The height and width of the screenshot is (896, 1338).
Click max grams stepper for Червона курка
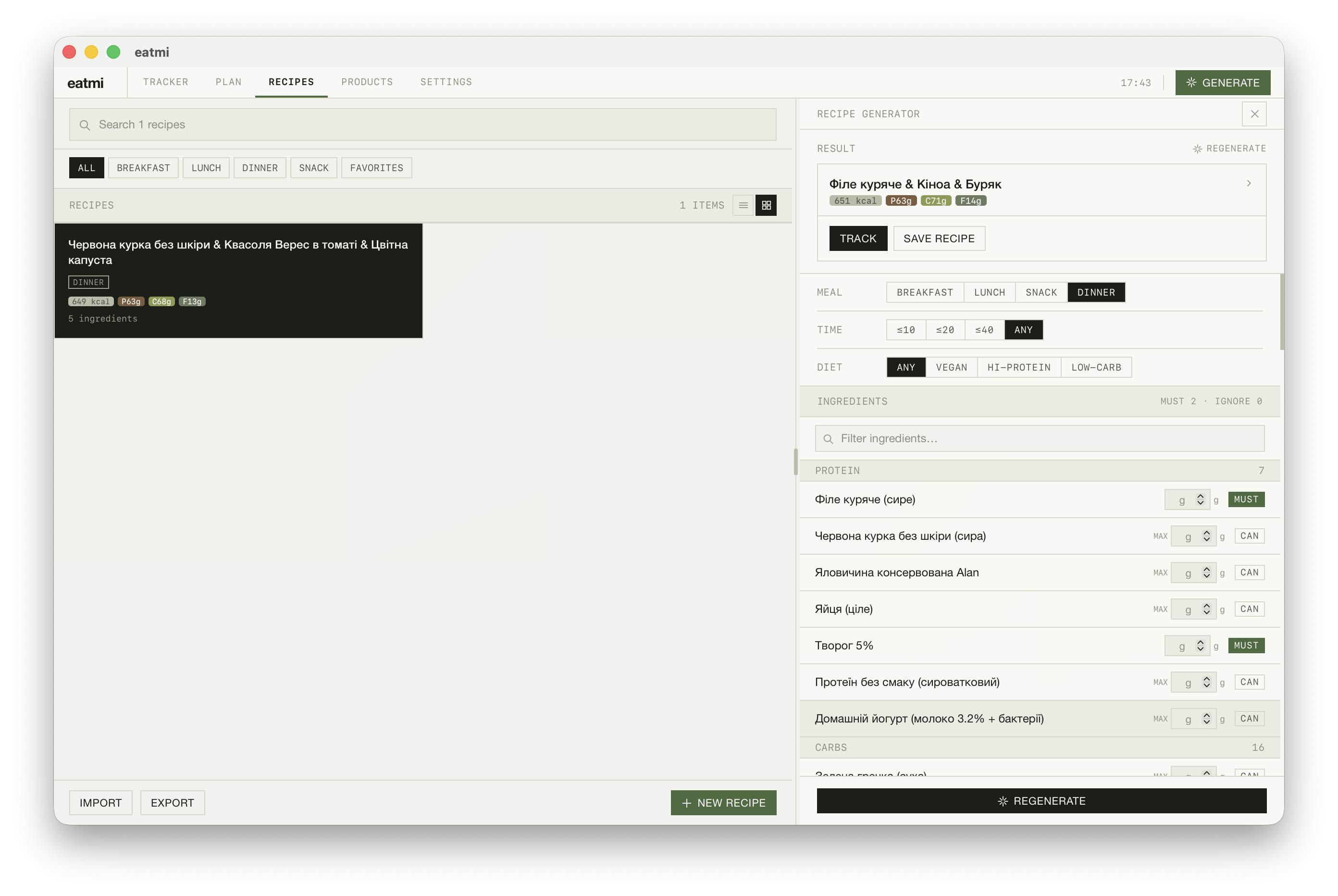(x=1207, y=536)
